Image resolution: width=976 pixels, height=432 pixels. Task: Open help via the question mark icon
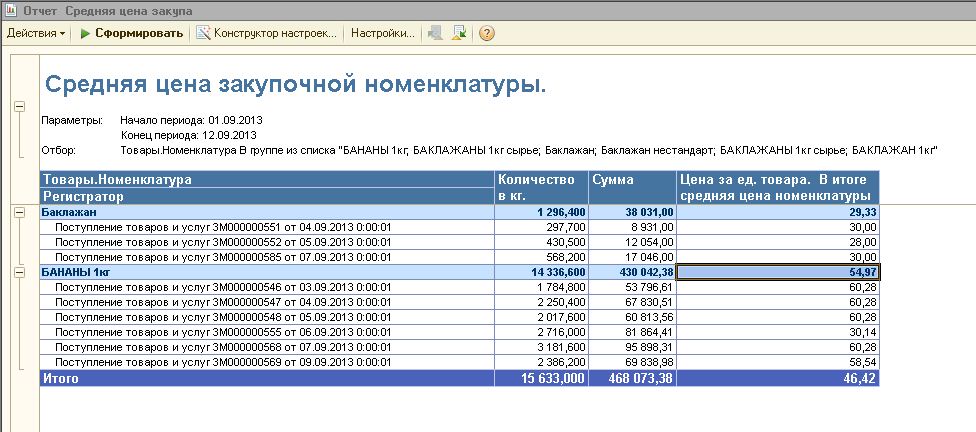click(x=487, y=33)
